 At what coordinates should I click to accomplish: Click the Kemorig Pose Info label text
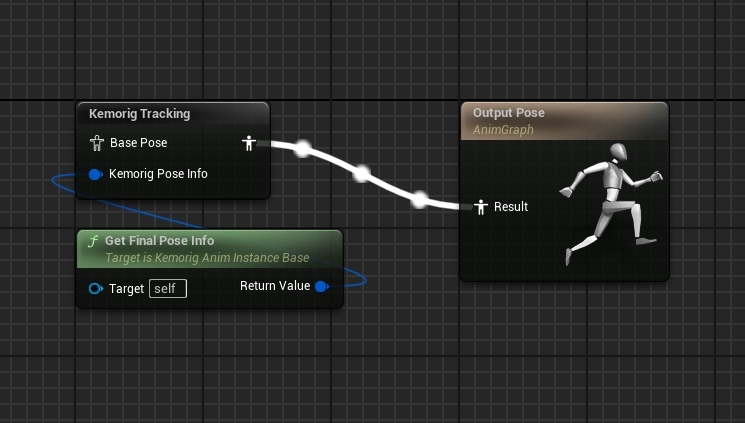[158, 174]
